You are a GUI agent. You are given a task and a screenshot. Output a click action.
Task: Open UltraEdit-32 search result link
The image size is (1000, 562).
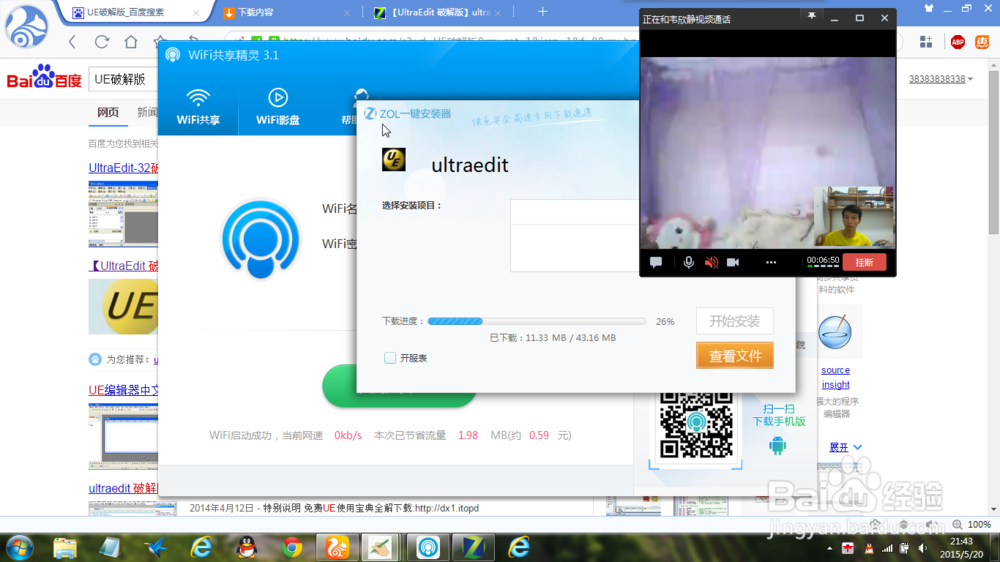coord(123,168)
